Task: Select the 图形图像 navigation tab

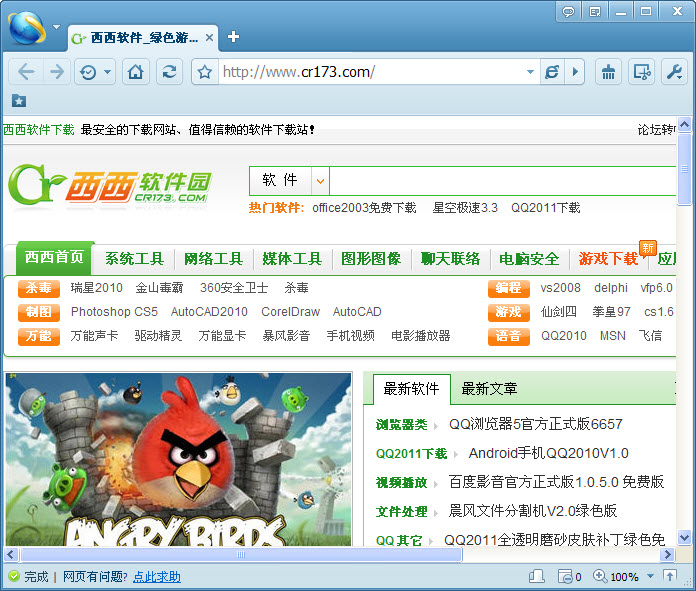Action: tap(371, 259)
